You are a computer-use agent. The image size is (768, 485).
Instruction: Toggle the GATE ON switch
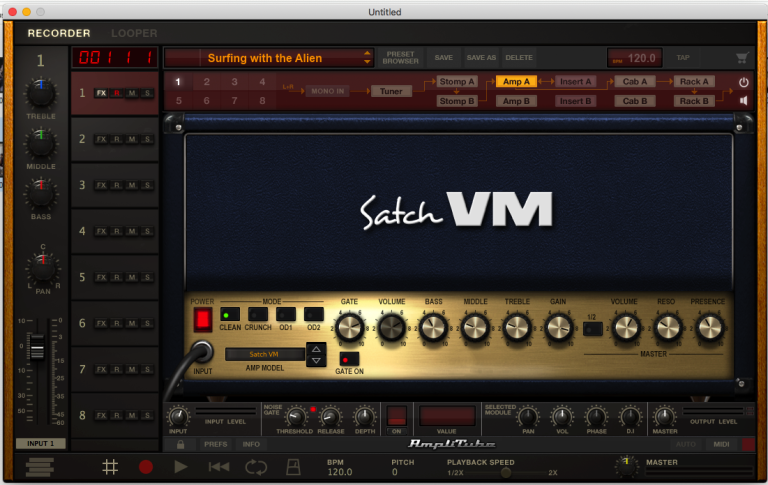349,360
